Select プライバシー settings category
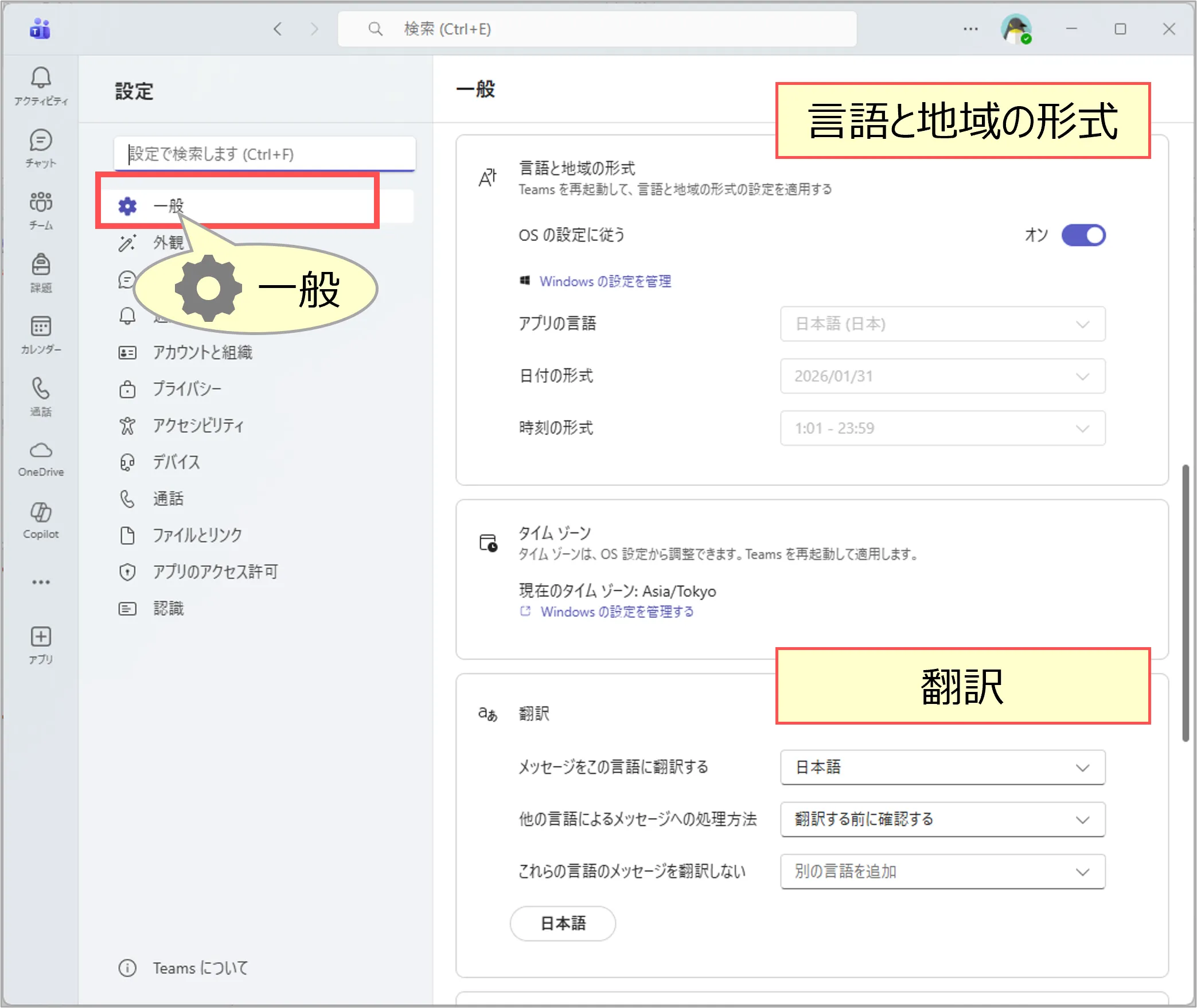 point(186,389)
